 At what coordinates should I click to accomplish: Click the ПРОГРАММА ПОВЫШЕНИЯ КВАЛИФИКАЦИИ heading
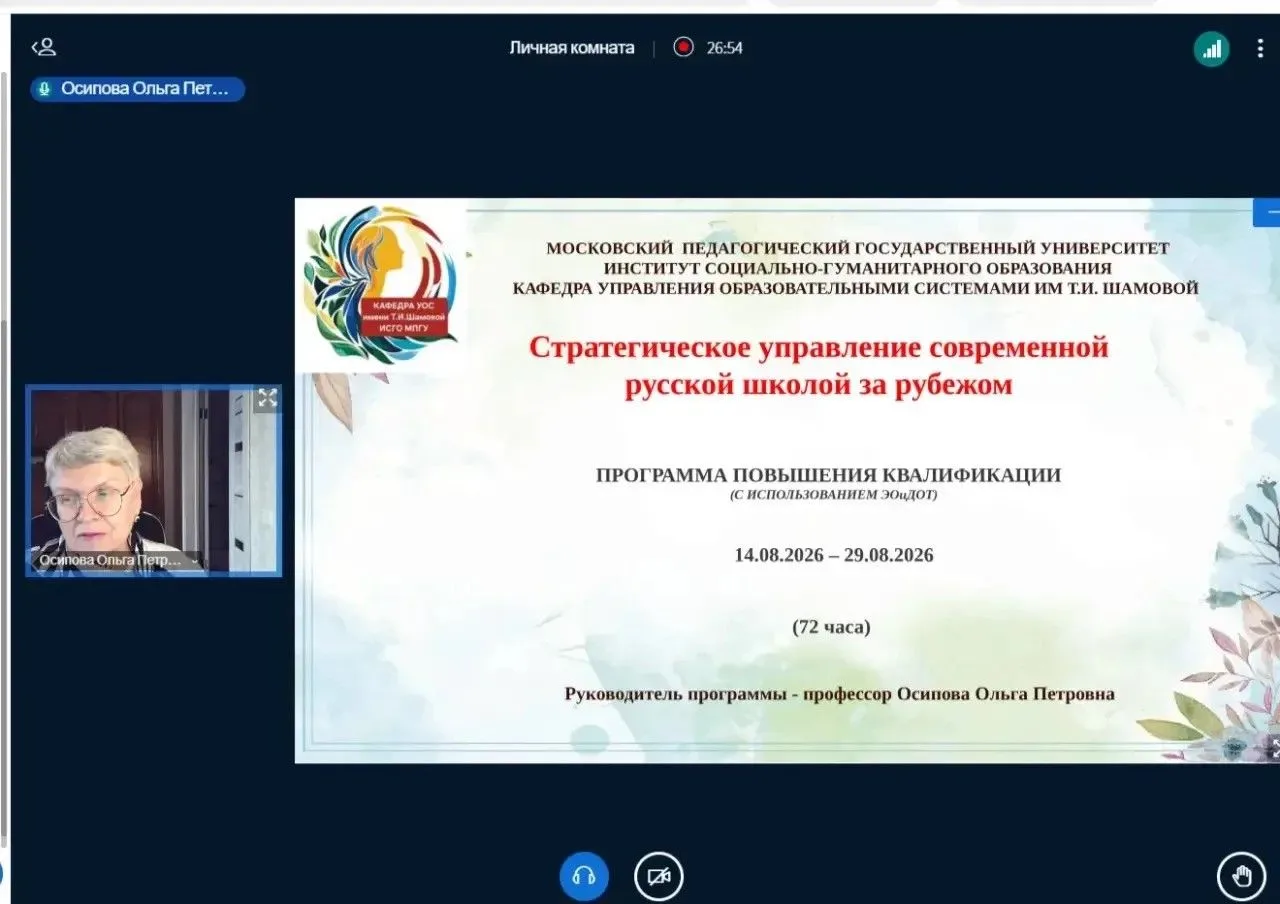pyautogui.click(x=828, y=475)
